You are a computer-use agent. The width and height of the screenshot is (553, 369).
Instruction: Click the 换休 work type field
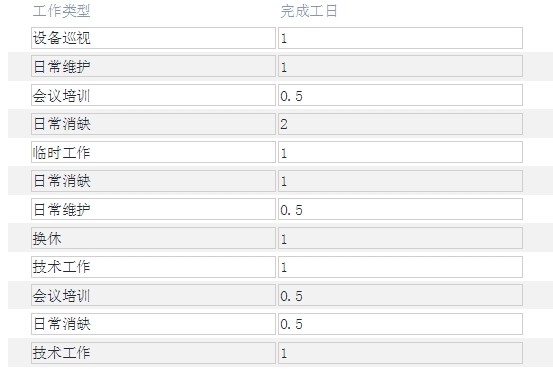[x=153, y=238]
